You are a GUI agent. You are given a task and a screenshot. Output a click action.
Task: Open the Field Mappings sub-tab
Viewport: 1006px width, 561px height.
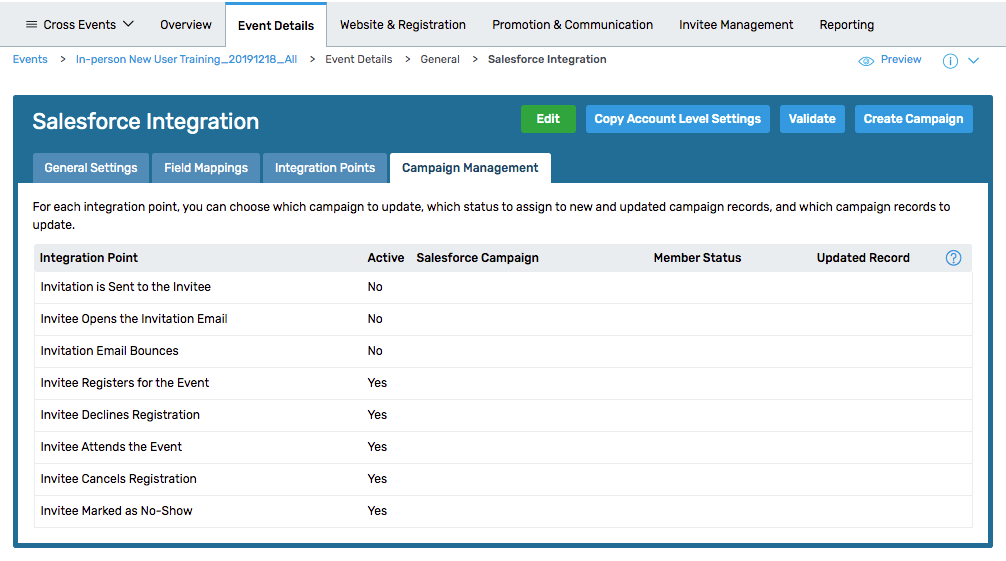[206, 168]
